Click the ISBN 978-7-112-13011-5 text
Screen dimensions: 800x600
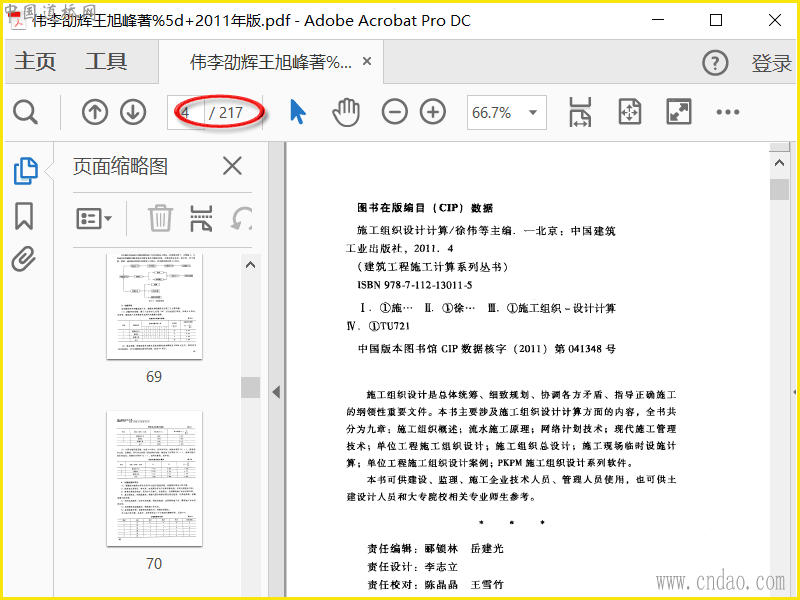(x=415, y=285)
